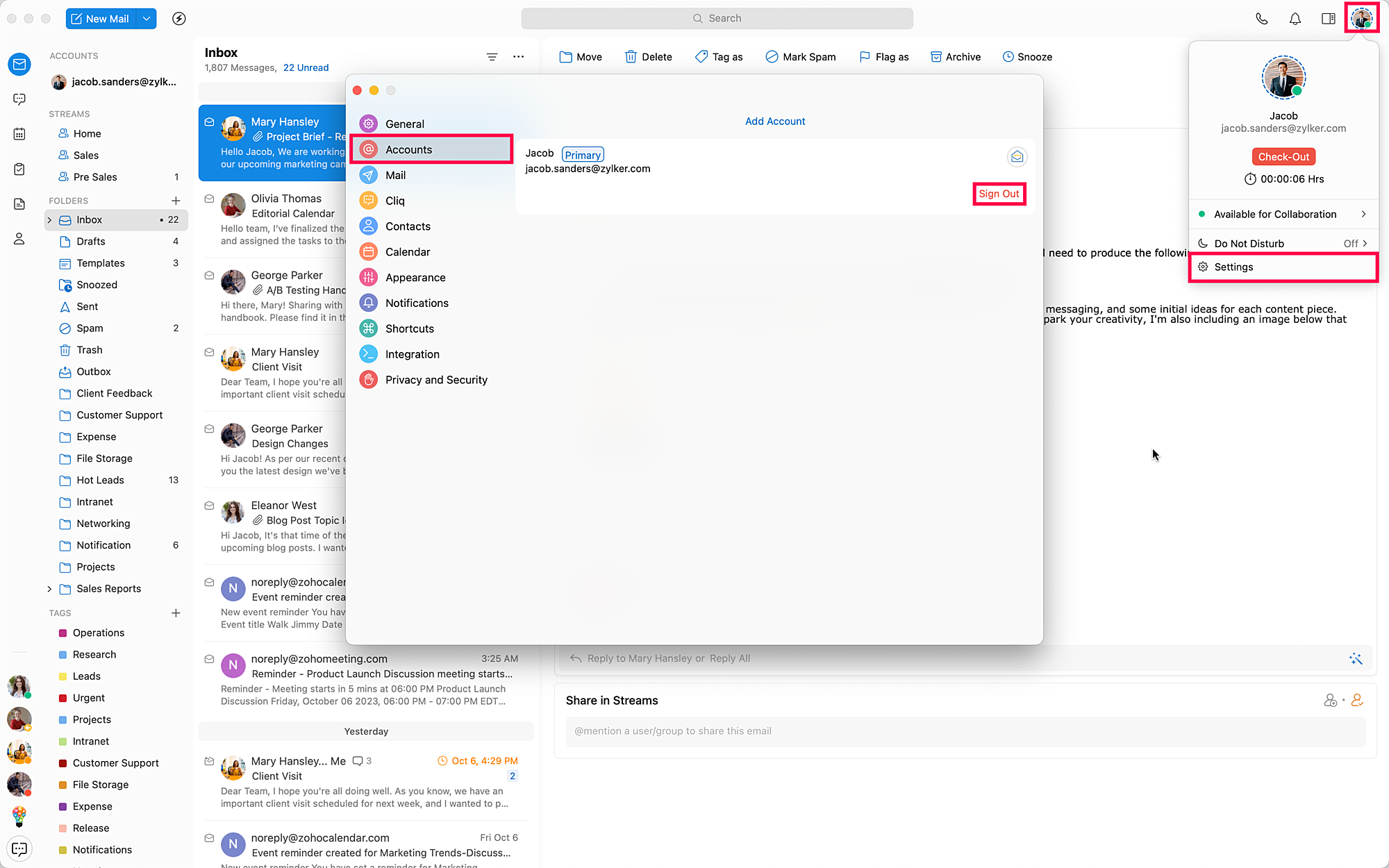Click the Sign Out button

tap(999, 194)
